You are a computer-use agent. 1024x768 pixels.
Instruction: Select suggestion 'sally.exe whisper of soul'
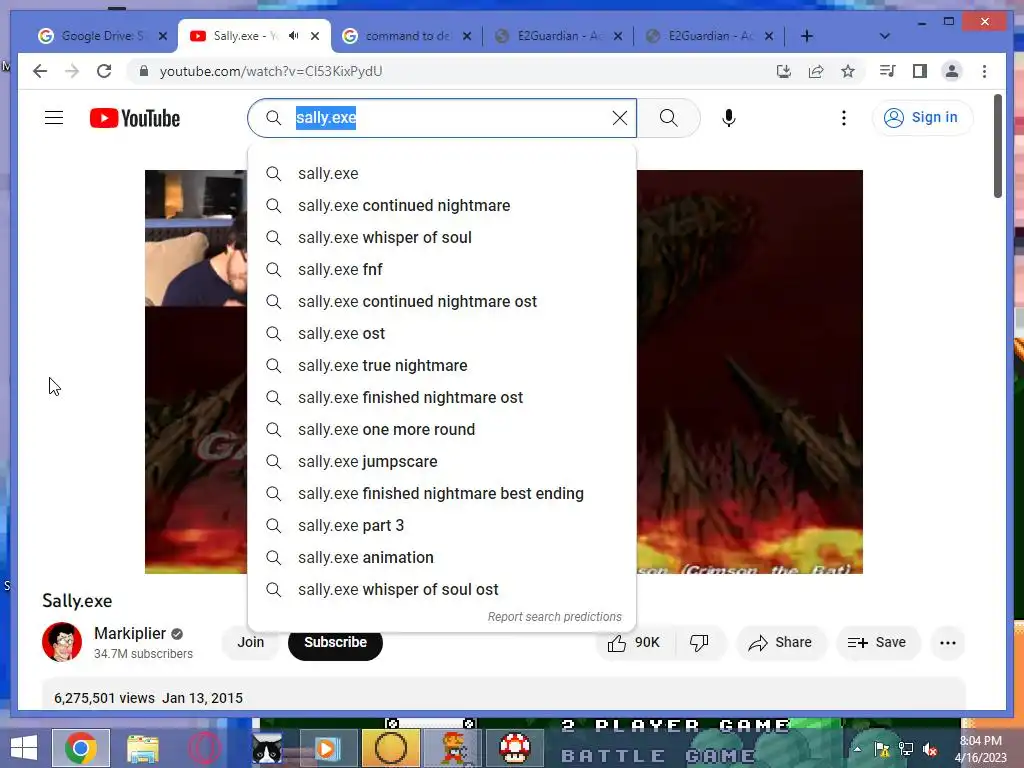442,238
